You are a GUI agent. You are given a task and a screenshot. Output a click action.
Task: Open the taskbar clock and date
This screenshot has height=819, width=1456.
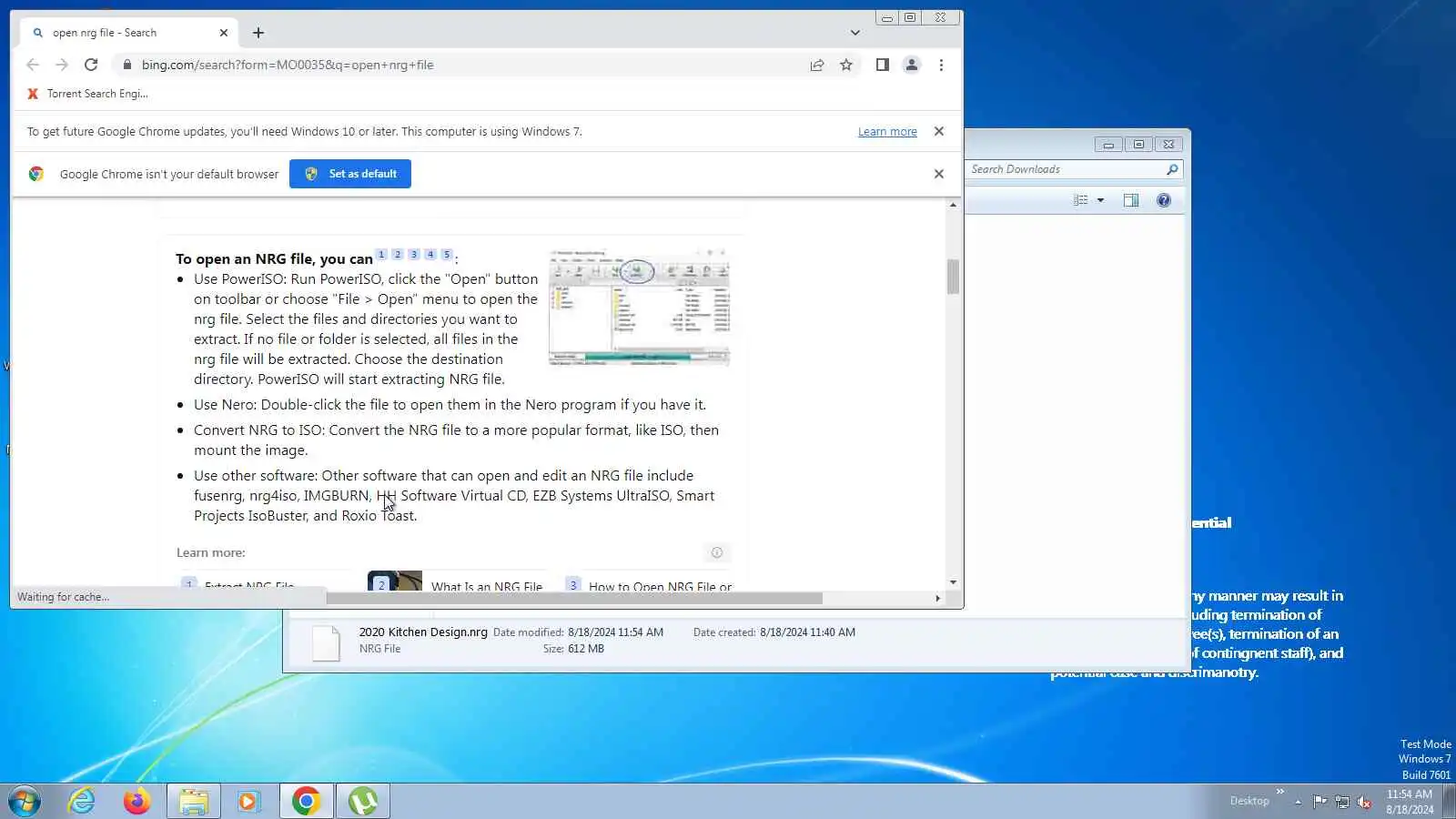1410,802
